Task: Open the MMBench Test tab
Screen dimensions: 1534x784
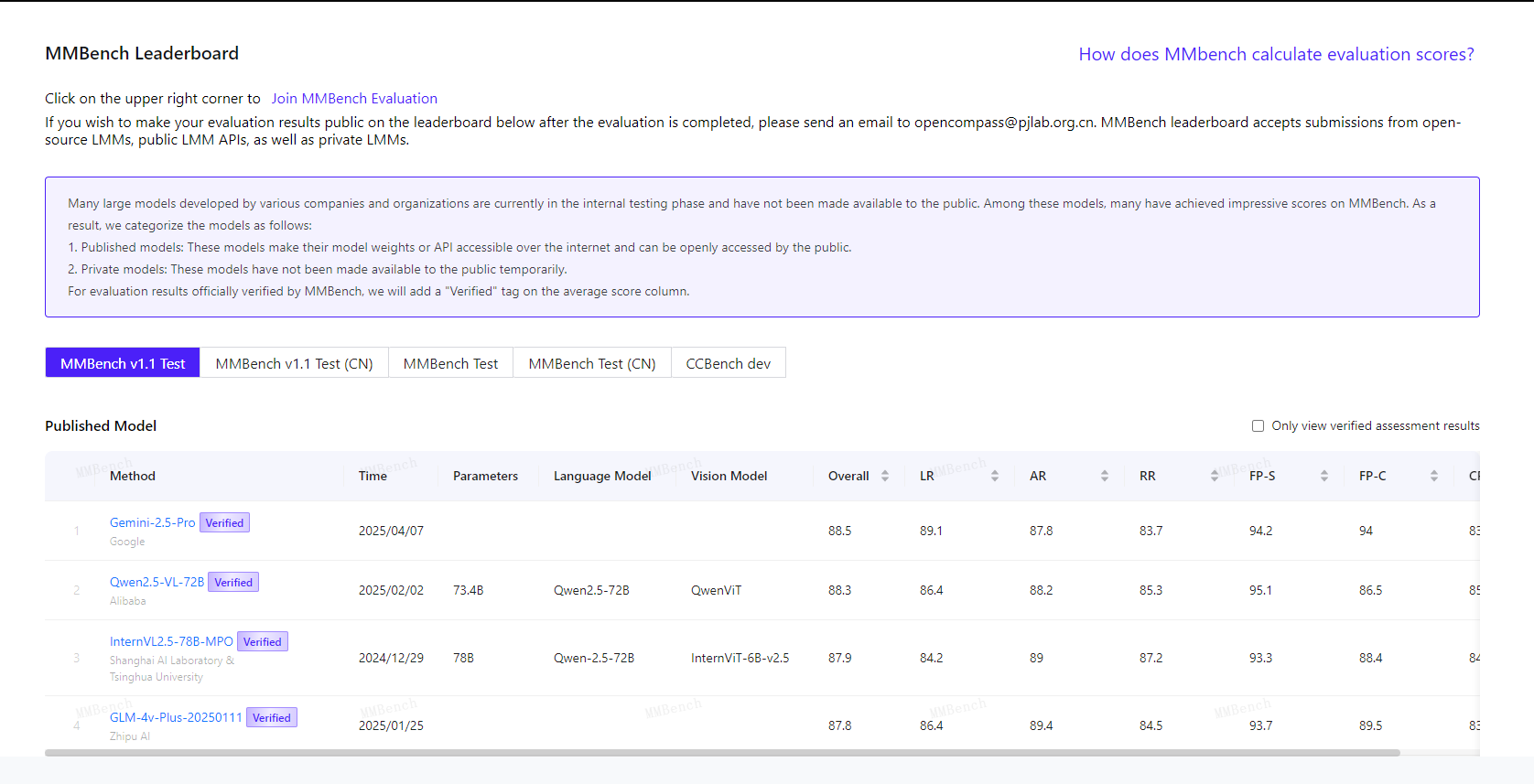Action: tap(450, 363)
